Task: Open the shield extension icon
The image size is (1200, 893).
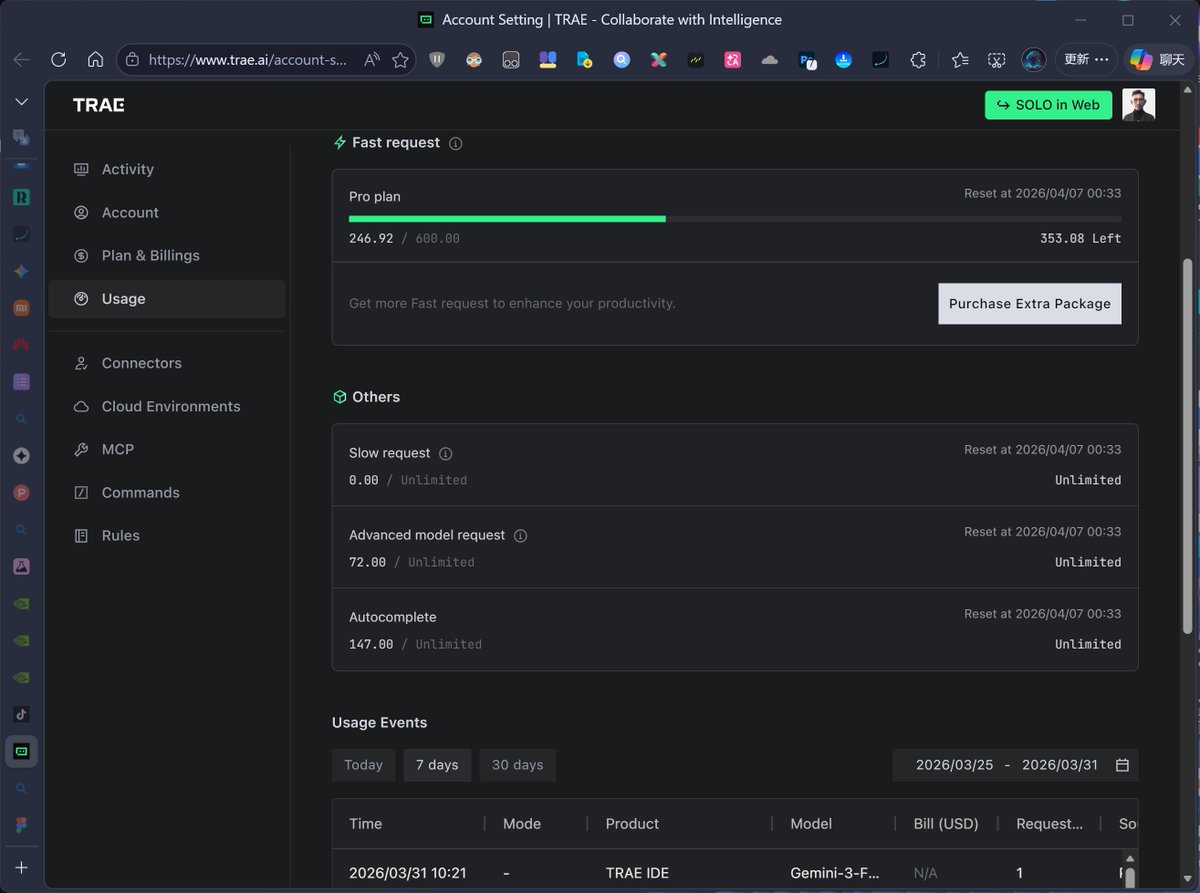Action: click(437, 60)
